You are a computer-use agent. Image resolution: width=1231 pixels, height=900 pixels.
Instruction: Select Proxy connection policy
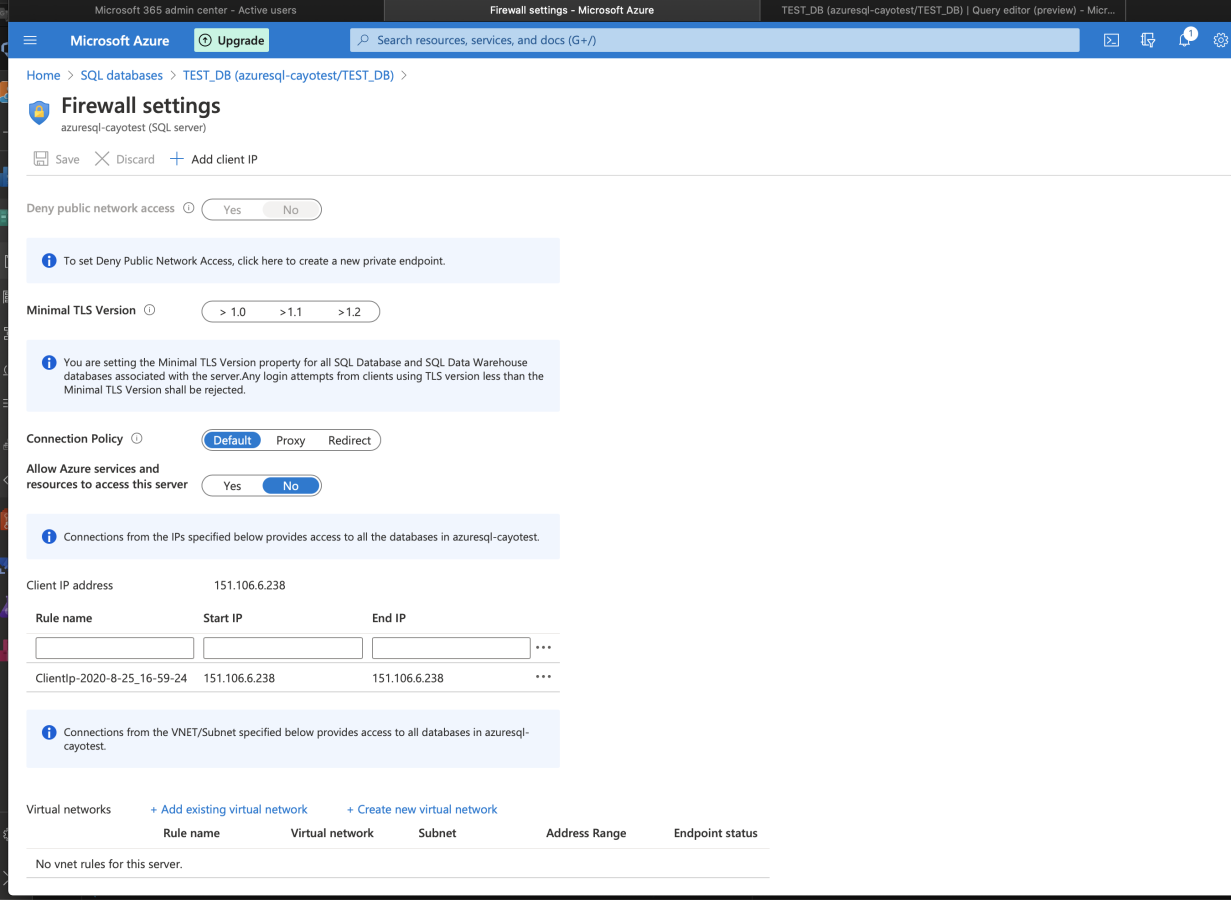(291, 440)
